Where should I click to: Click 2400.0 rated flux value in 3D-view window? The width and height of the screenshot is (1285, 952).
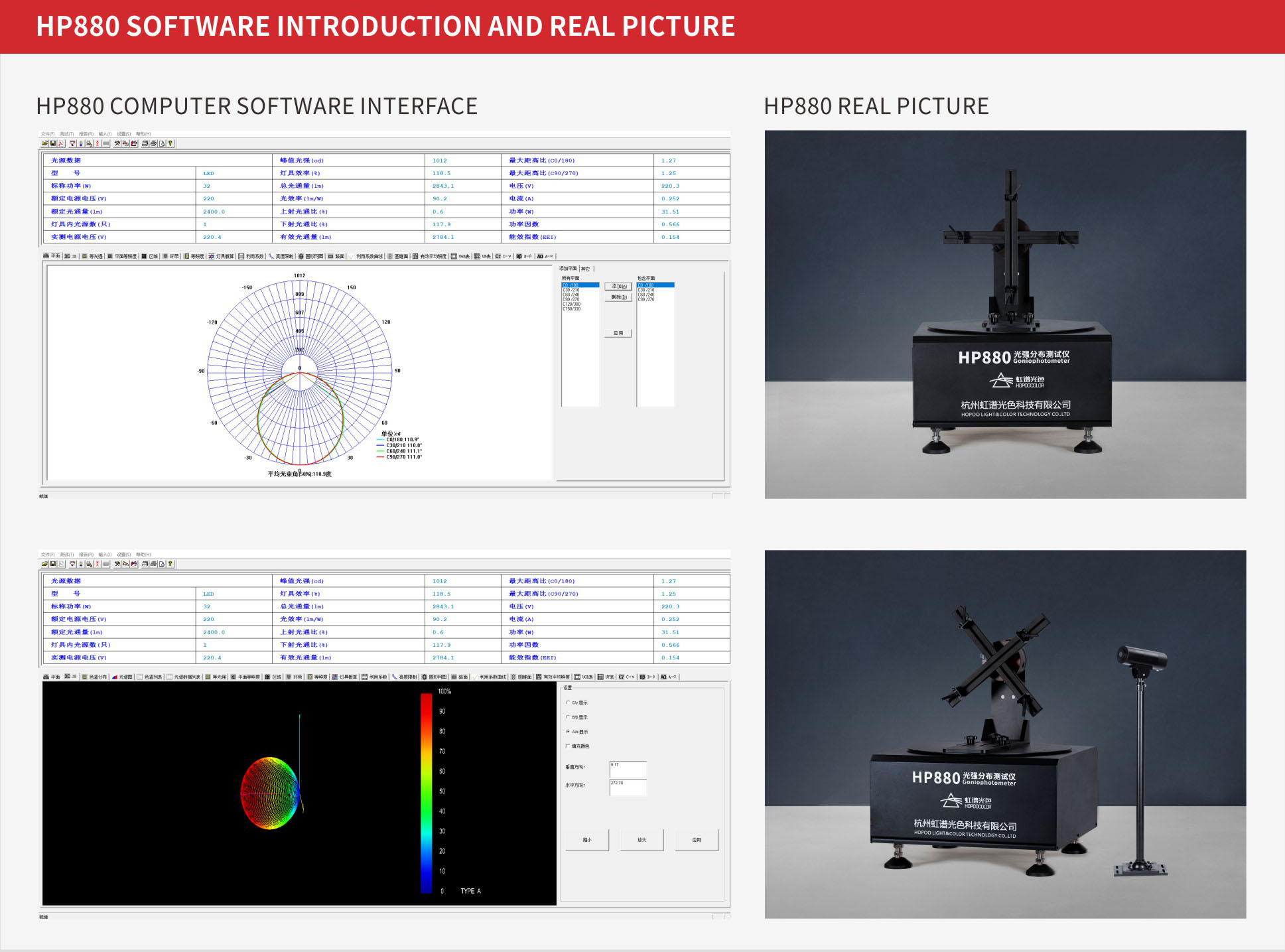tap(214, 632)
